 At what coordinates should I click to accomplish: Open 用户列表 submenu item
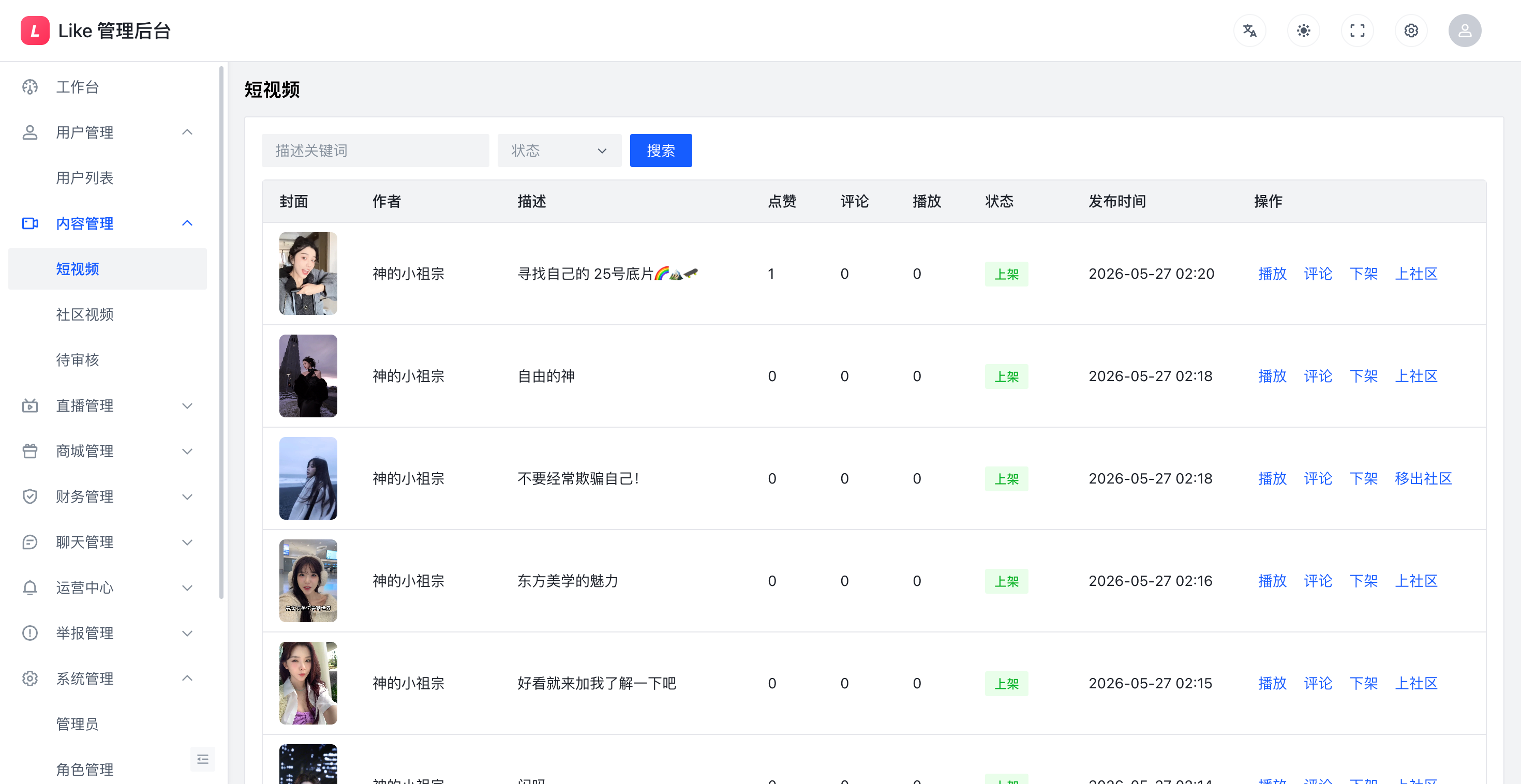(108, 178)
